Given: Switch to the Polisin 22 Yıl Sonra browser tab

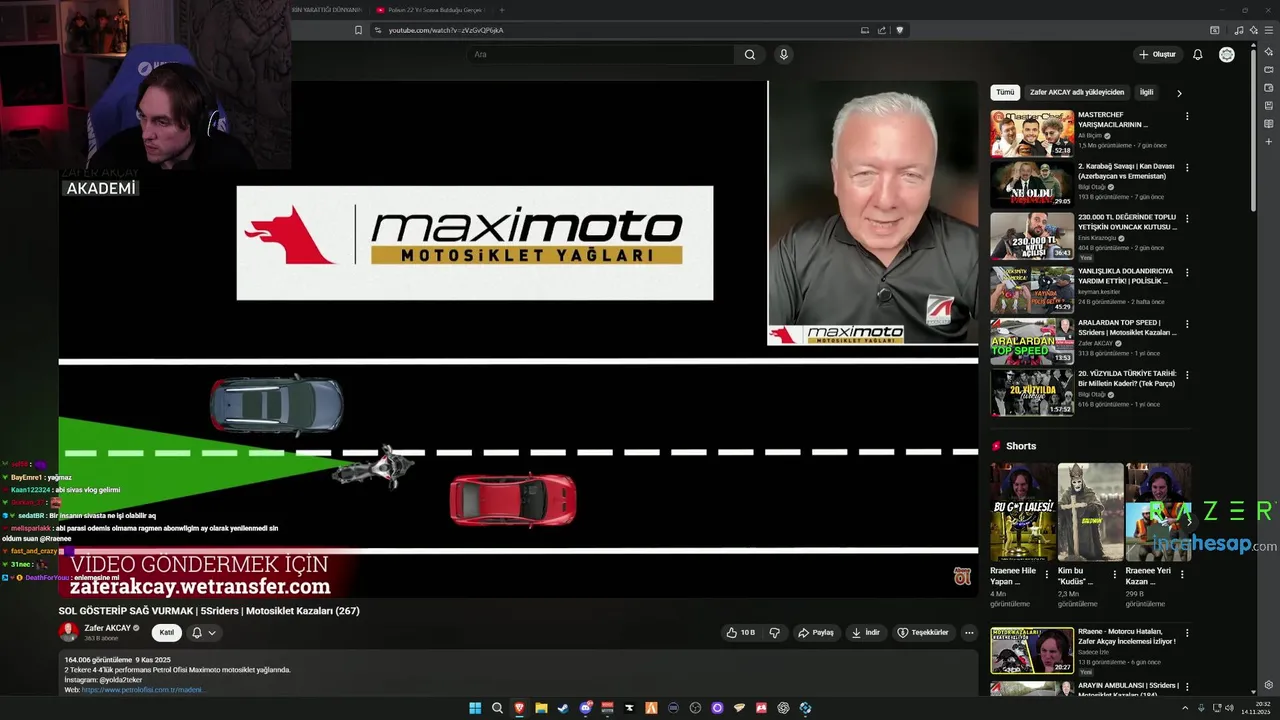Looking at the screenshot, I should (x=432, y=10).
